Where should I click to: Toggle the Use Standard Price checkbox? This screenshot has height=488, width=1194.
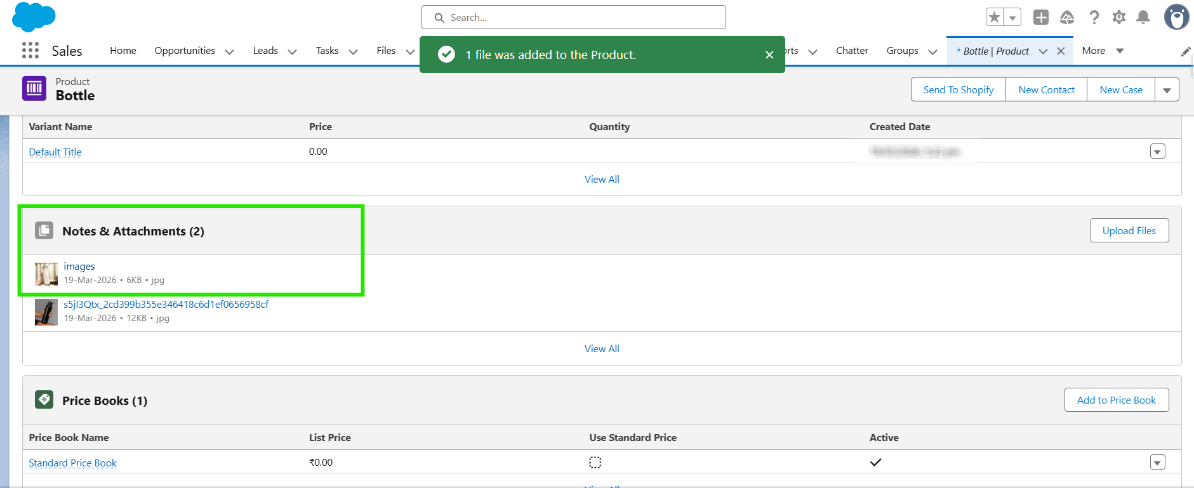click(595, 463)
